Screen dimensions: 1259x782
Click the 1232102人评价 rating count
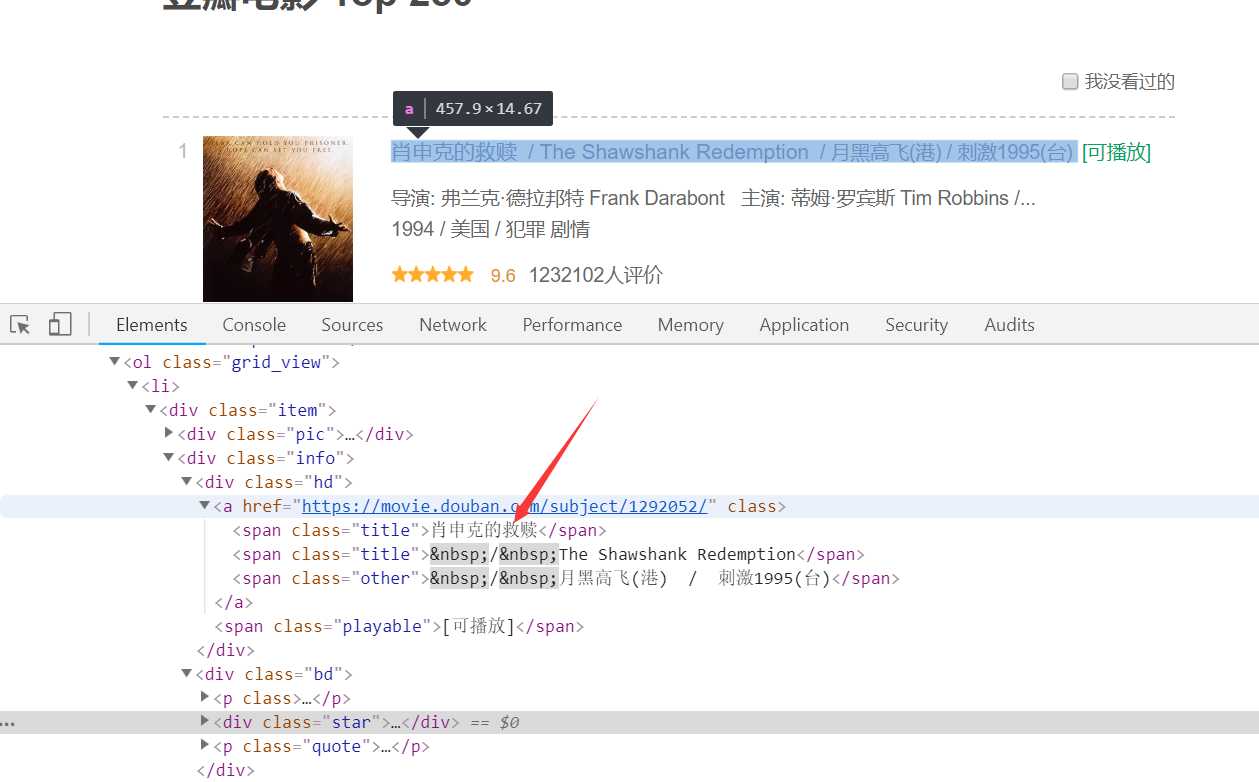point(596,275)
